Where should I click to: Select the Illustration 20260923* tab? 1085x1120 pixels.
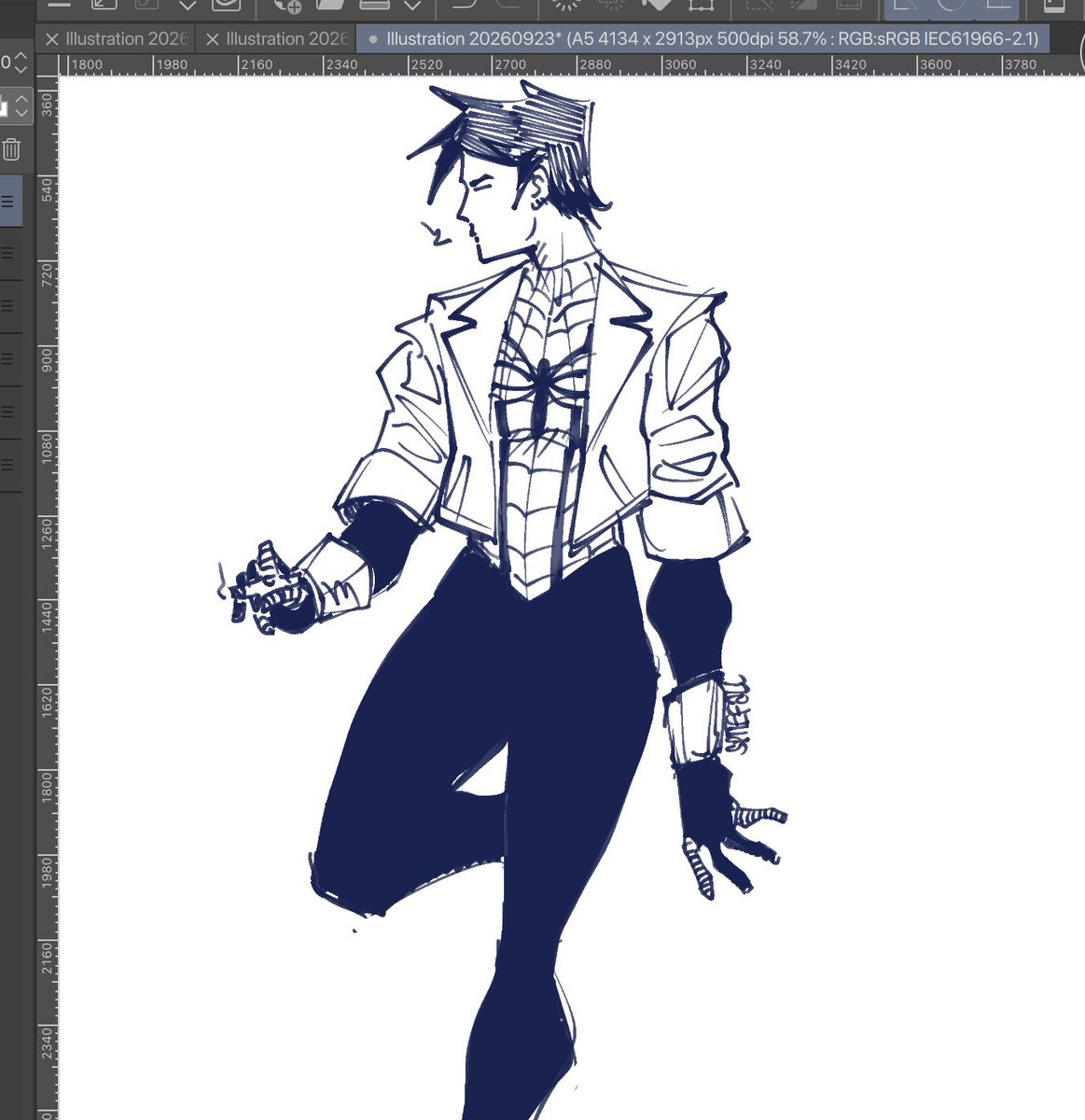pos(704,39)
